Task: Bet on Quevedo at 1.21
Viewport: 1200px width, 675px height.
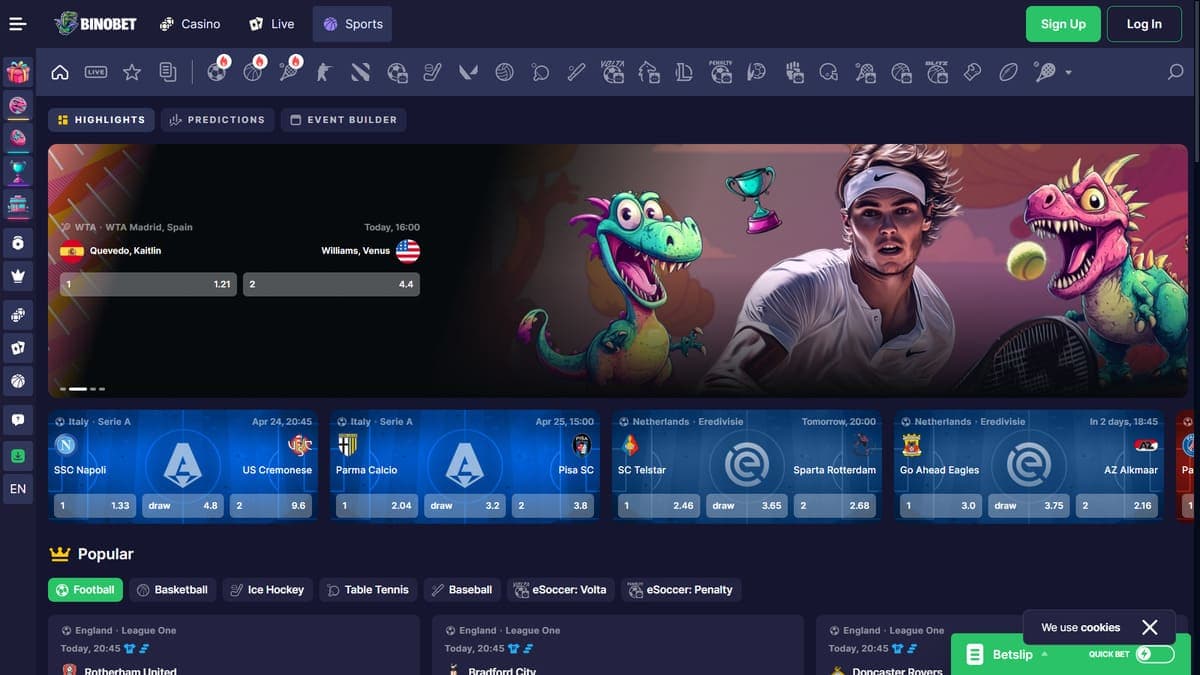Action: pos(148,285)
